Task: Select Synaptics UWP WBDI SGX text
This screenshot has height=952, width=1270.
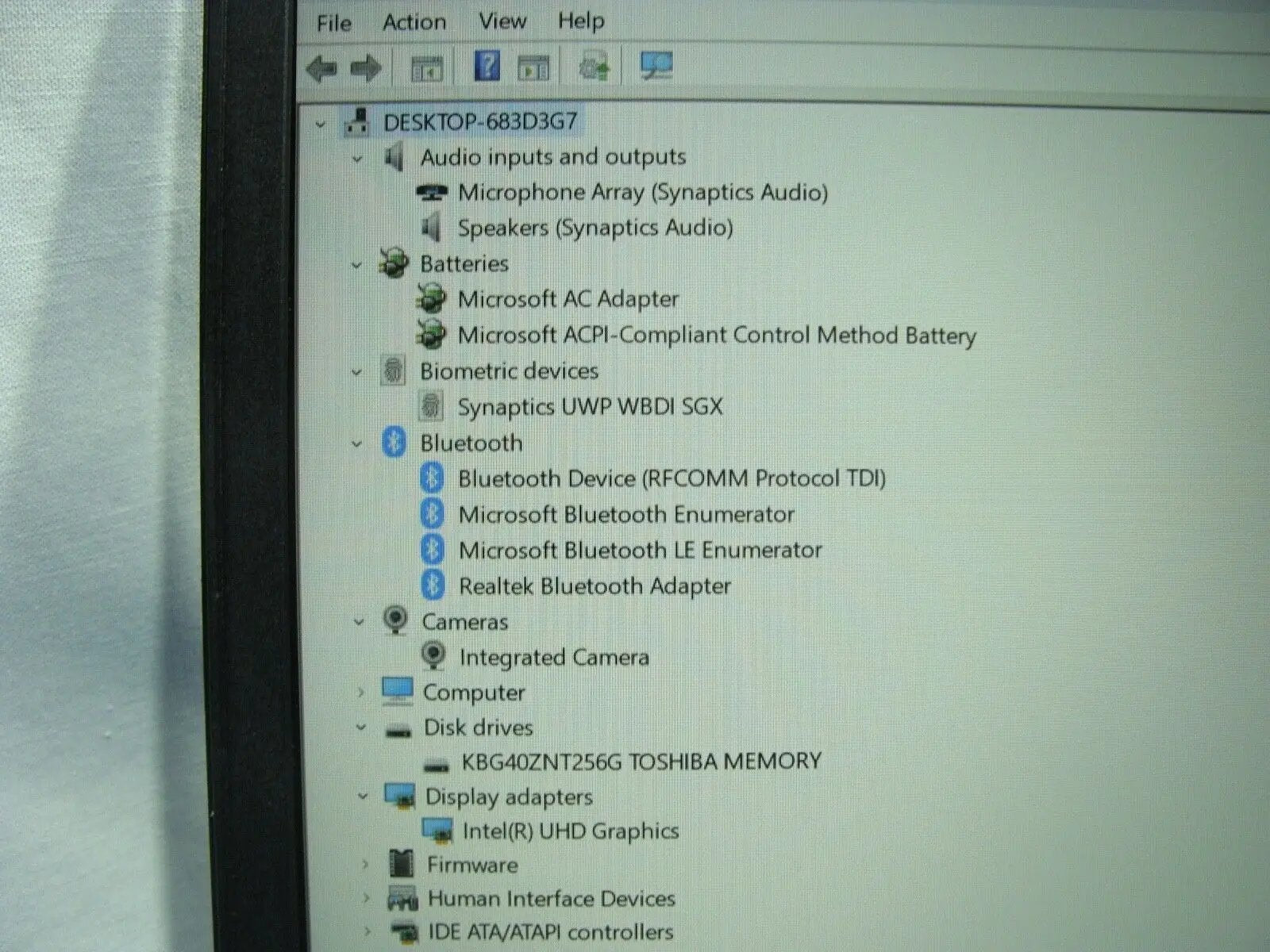Action: point(591,406)
